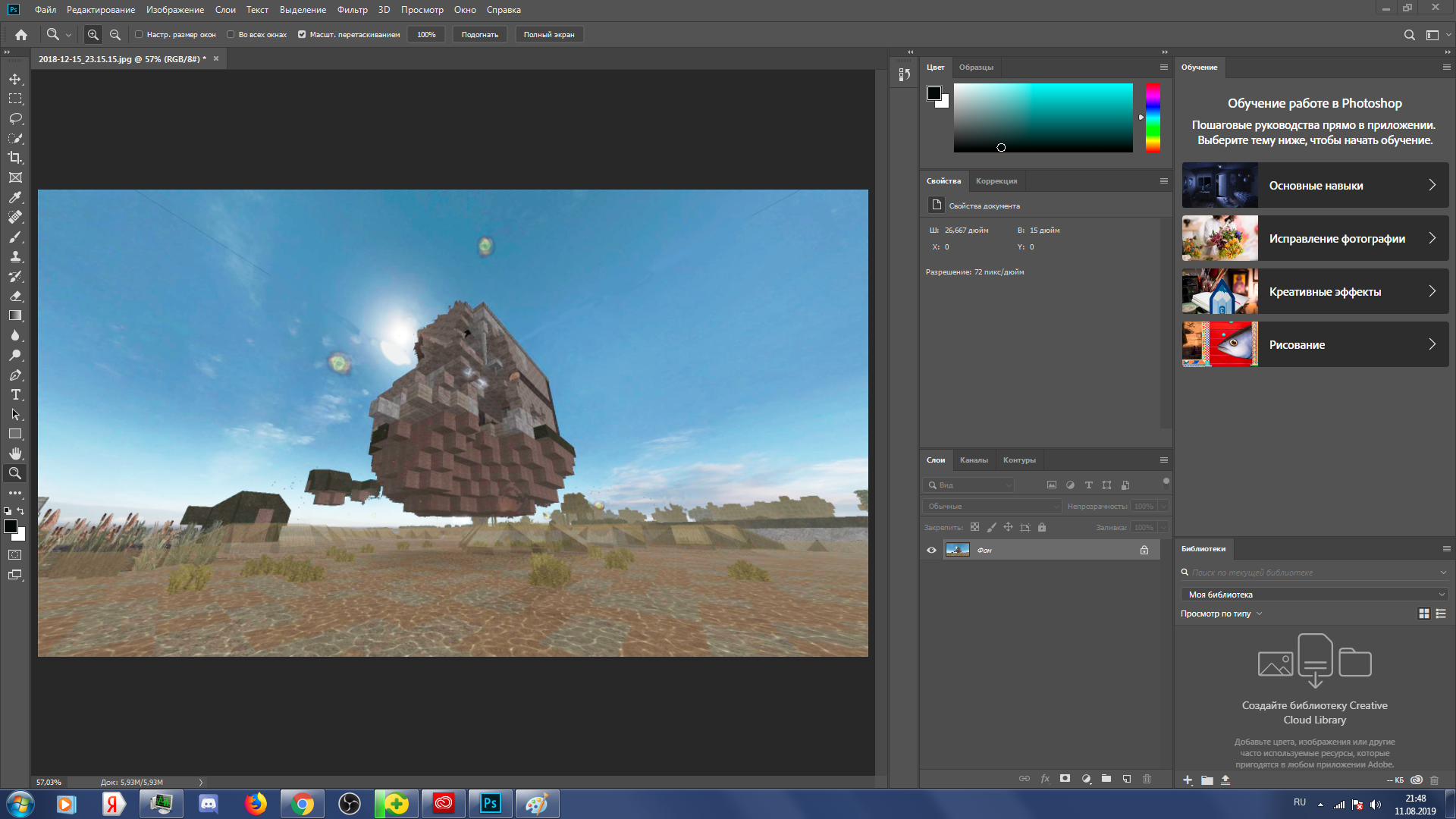Toggle 'Настр. размер окон' checkbox
The image size is (1456, 819).
click(x=139, y=34)
